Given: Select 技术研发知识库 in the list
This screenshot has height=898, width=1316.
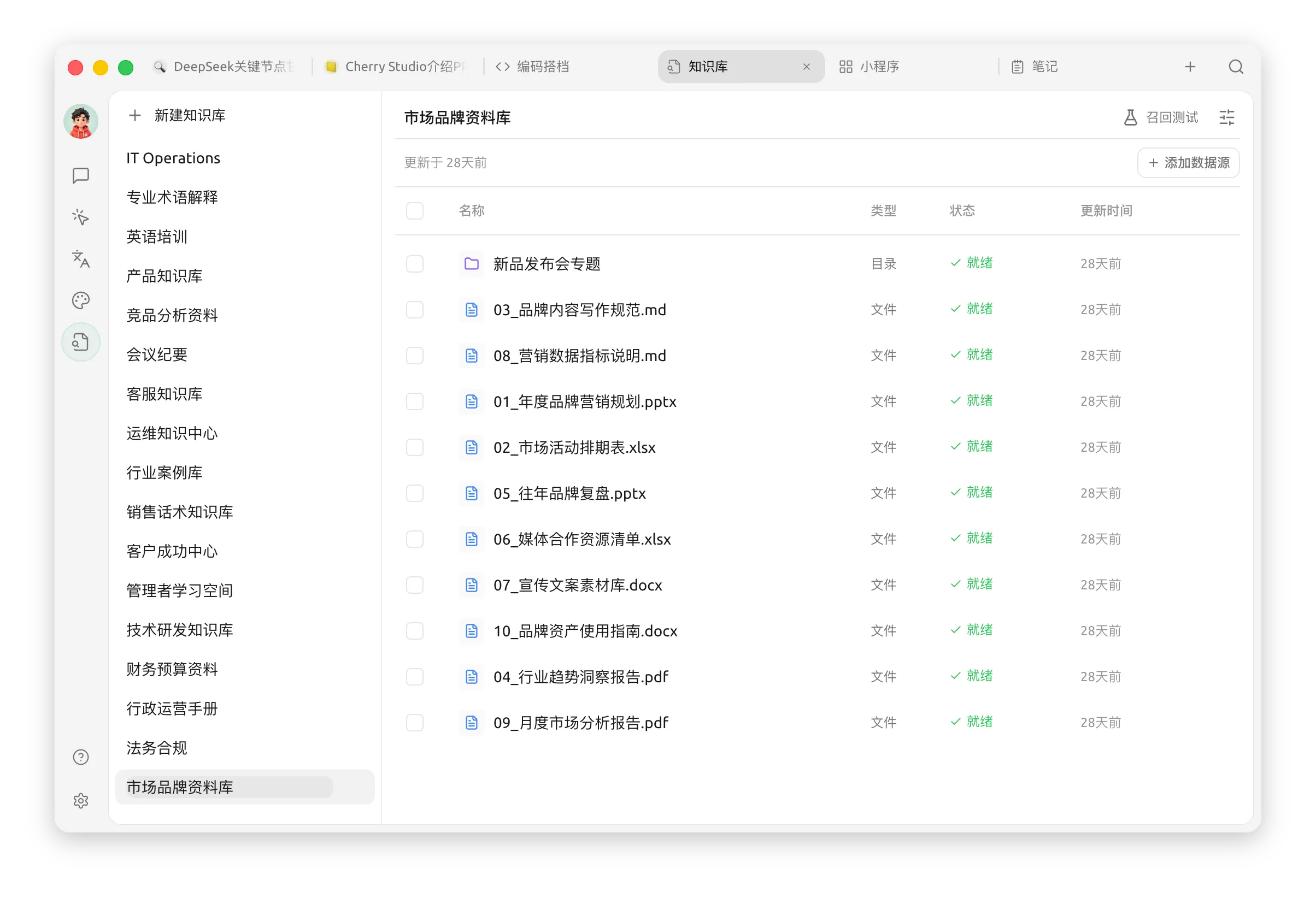Looking at the screenshot, I should [245, 630].
